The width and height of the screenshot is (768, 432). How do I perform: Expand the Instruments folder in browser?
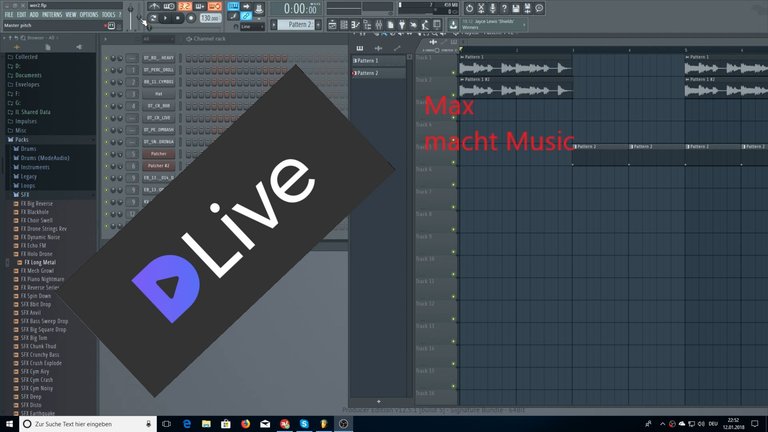click(35, 167)
